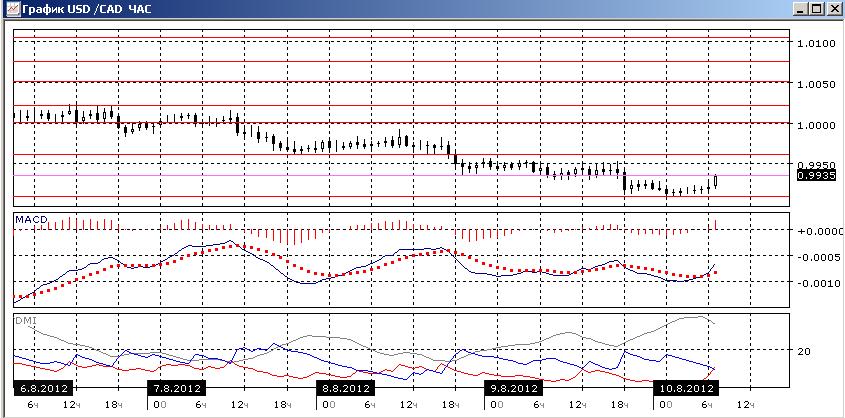This screenshot has height=418, width=845.
Task: Select the 9.8.2012 date marker
Action: pyautogui.click(x=514, y=388)
